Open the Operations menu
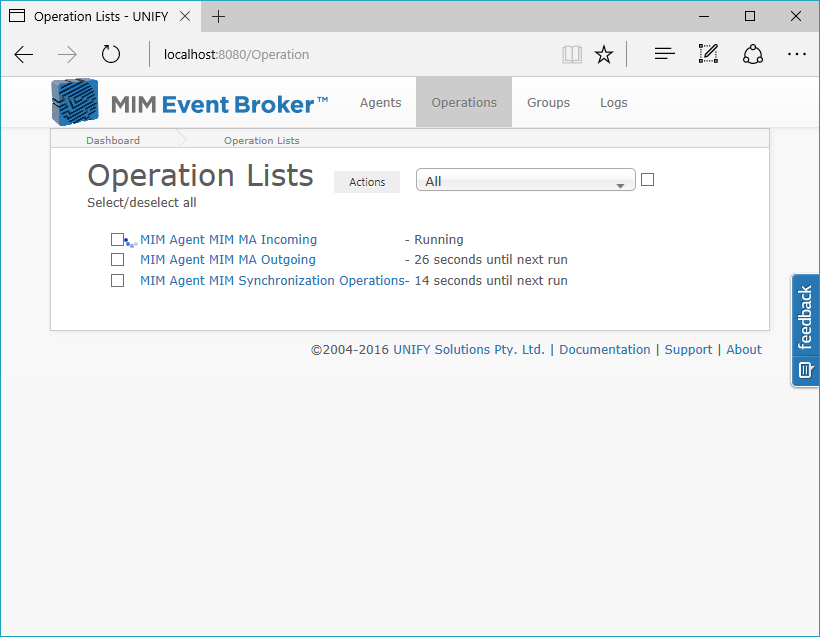This screenshot has height=637, width=820. [464, 103]
